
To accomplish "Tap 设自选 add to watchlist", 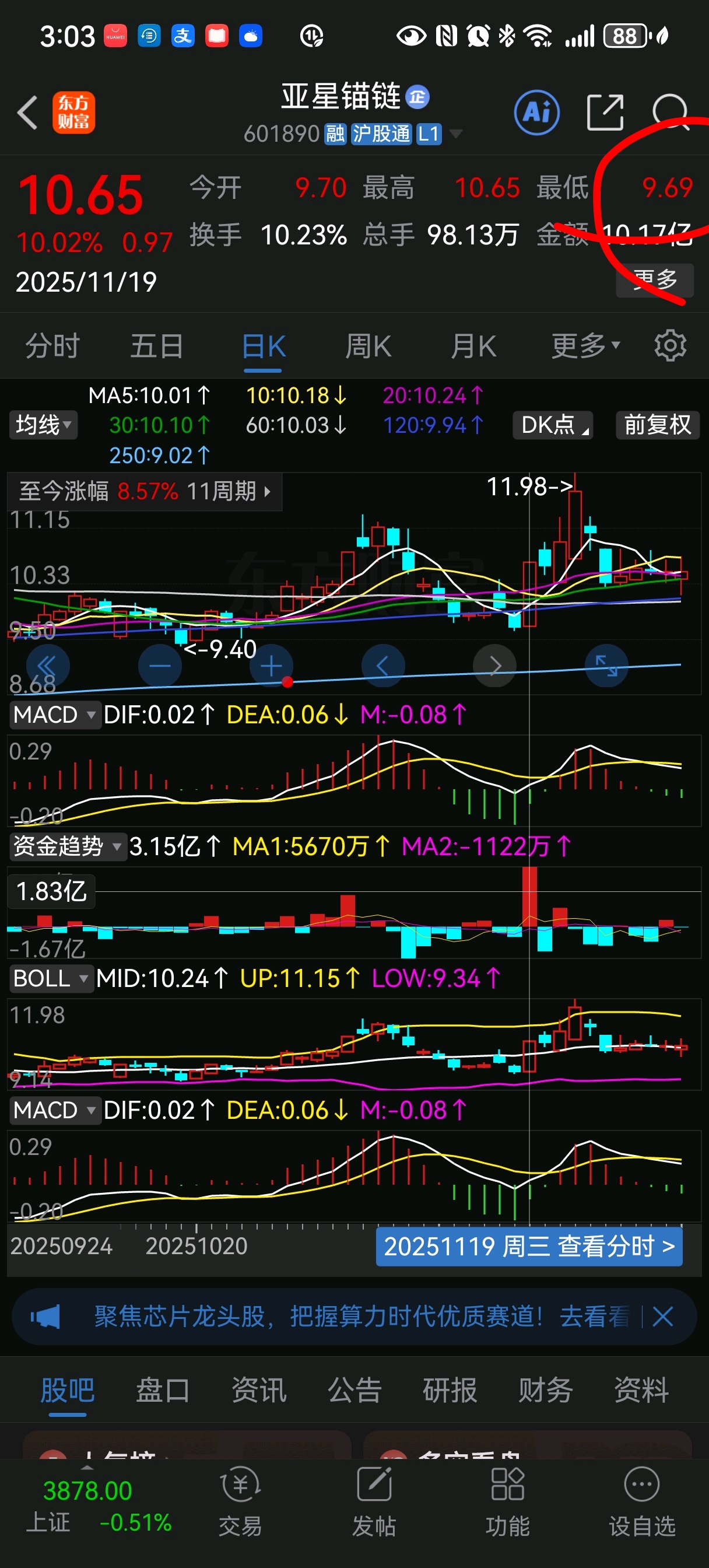I will [642, 1501].
